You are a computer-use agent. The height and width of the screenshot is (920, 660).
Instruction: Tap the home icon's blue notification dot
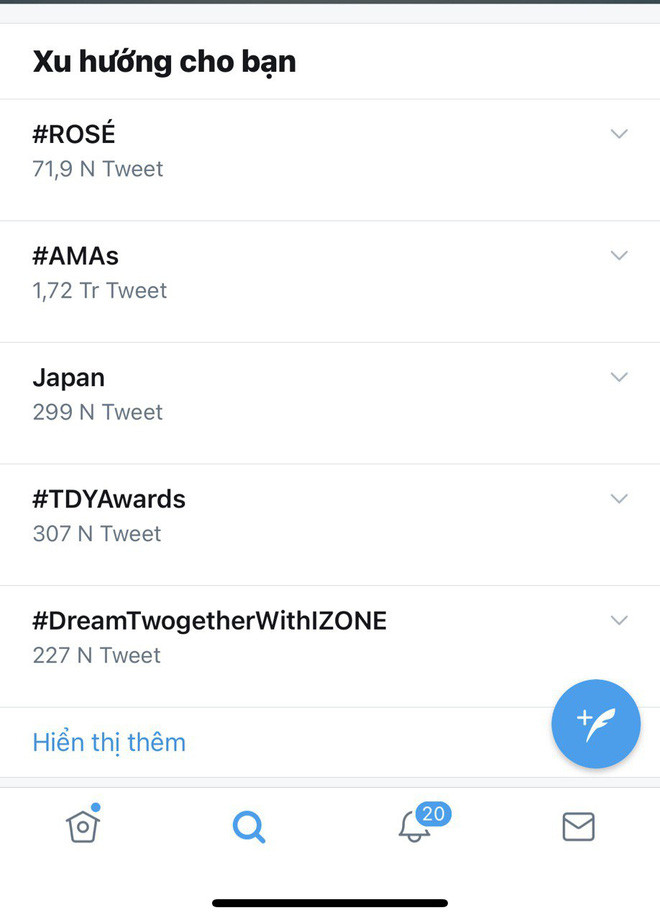pyautogui.click(x=98, y=807)
